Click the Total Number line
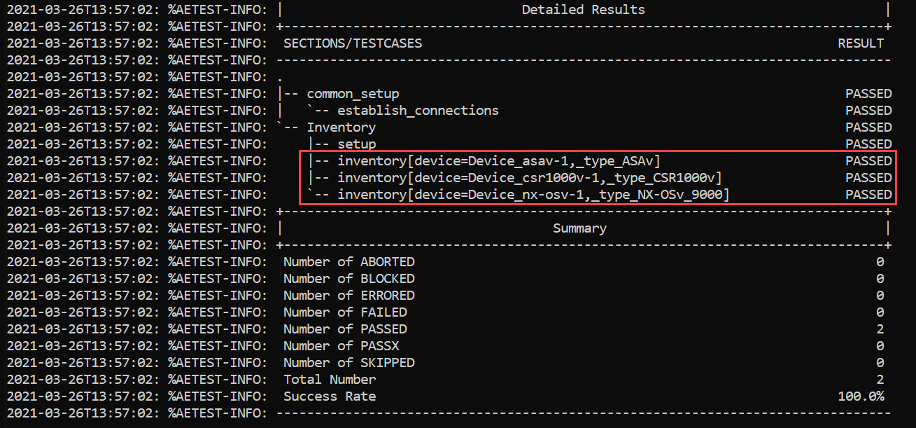This screenshot has width=916, height=428. tap(584, 380)
